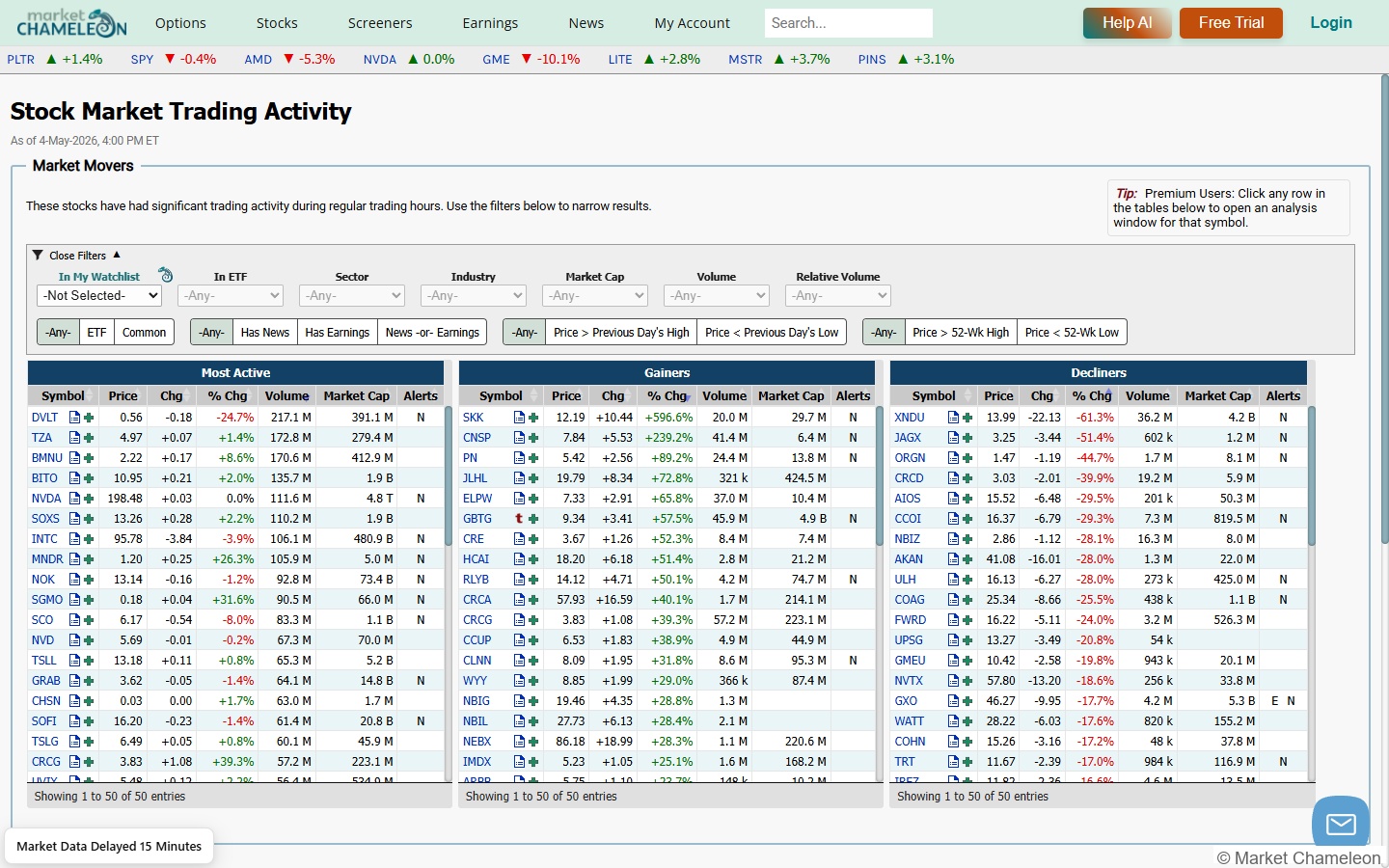1389x868 pixels.
Task: Add CNSP to watchlist via plus icon
Action: click(x=533, y=438)
